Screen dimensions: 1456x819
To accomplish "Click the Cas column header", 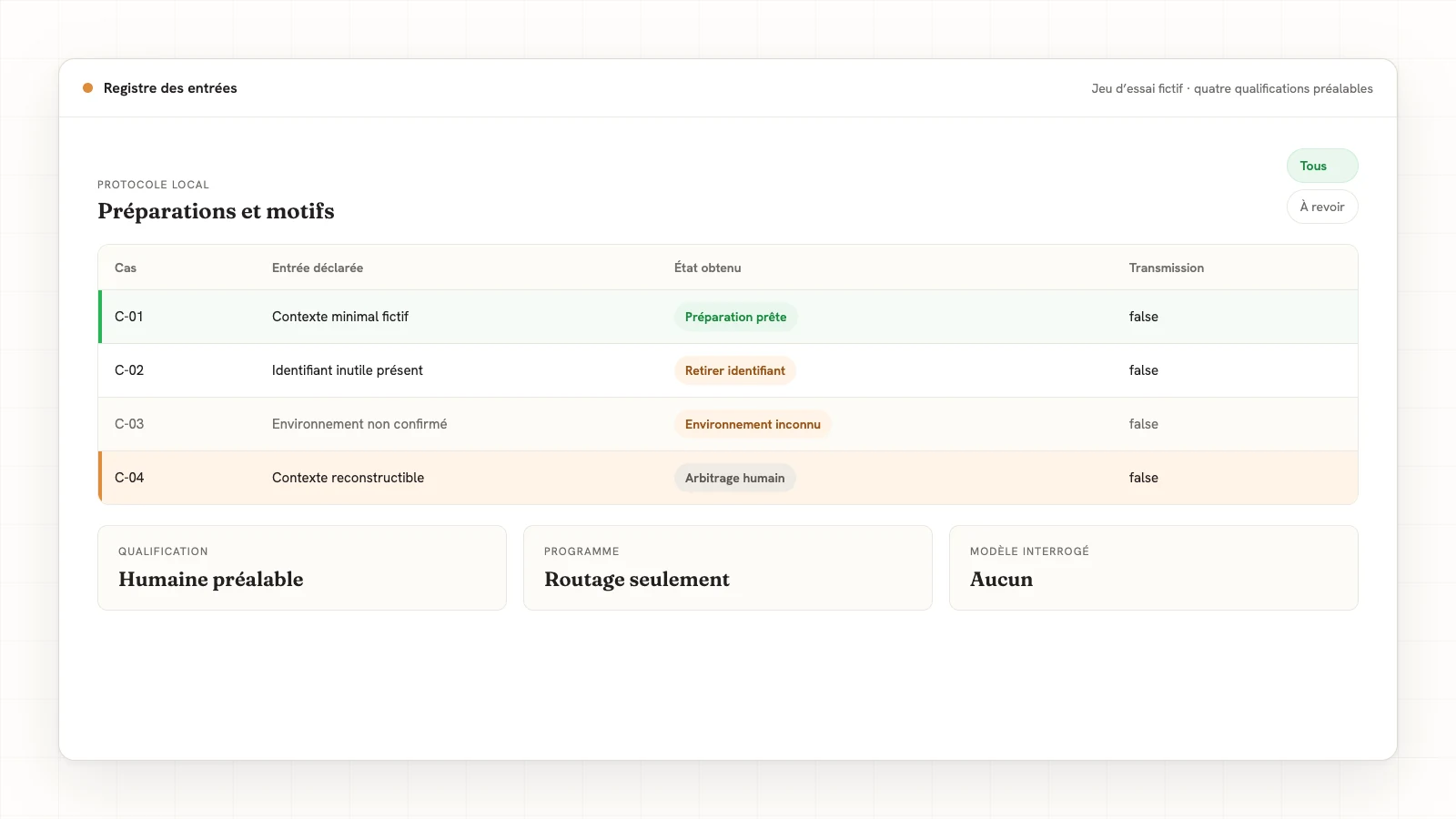I will coord(126,268).
